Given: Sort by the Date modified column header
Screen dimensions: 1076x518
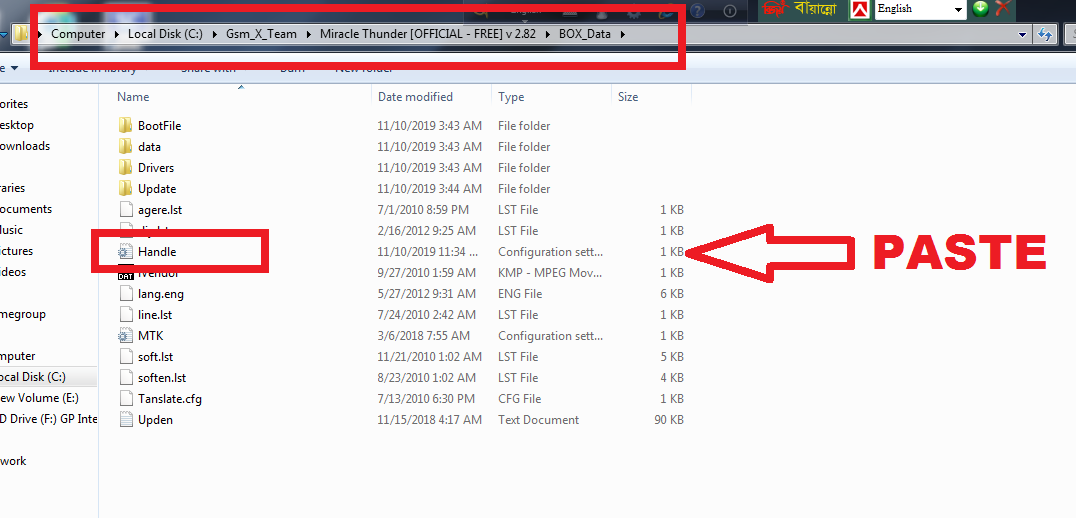Looking at the screenshot, I should 415,97.
